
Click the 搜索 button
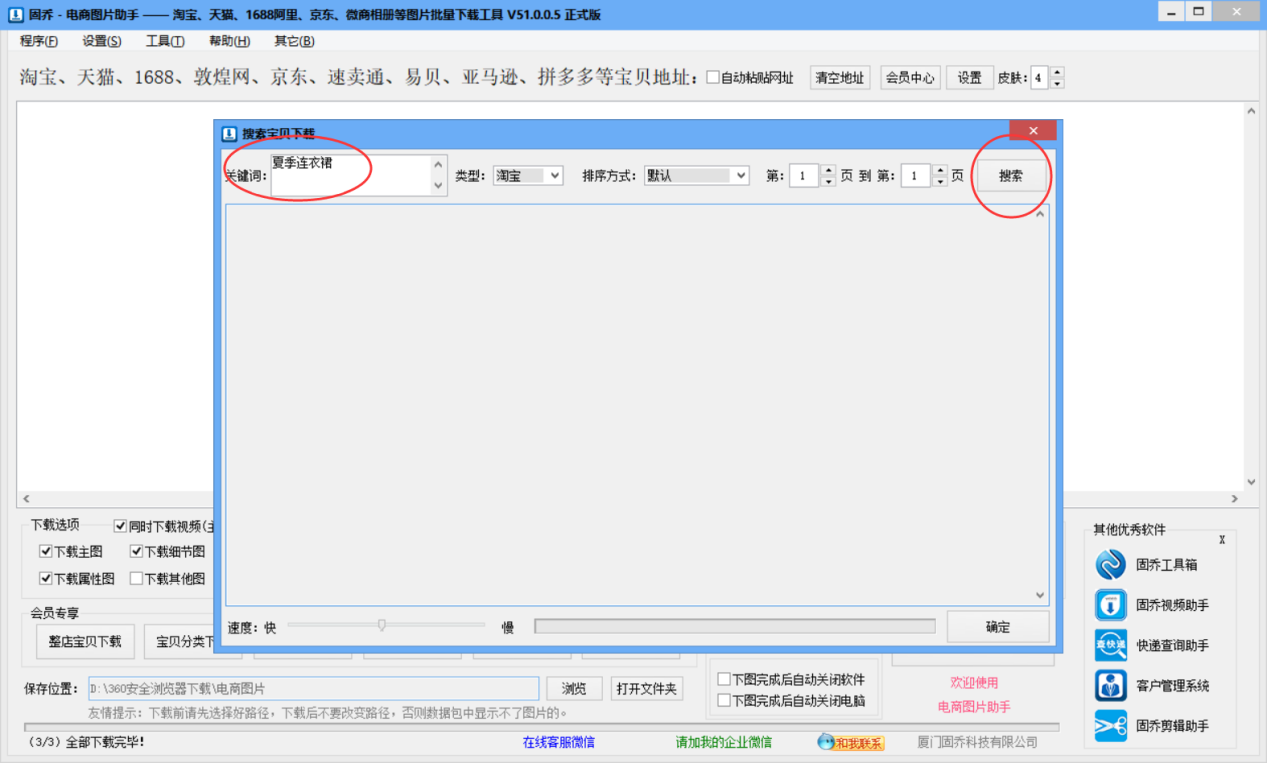[1011, 176]
